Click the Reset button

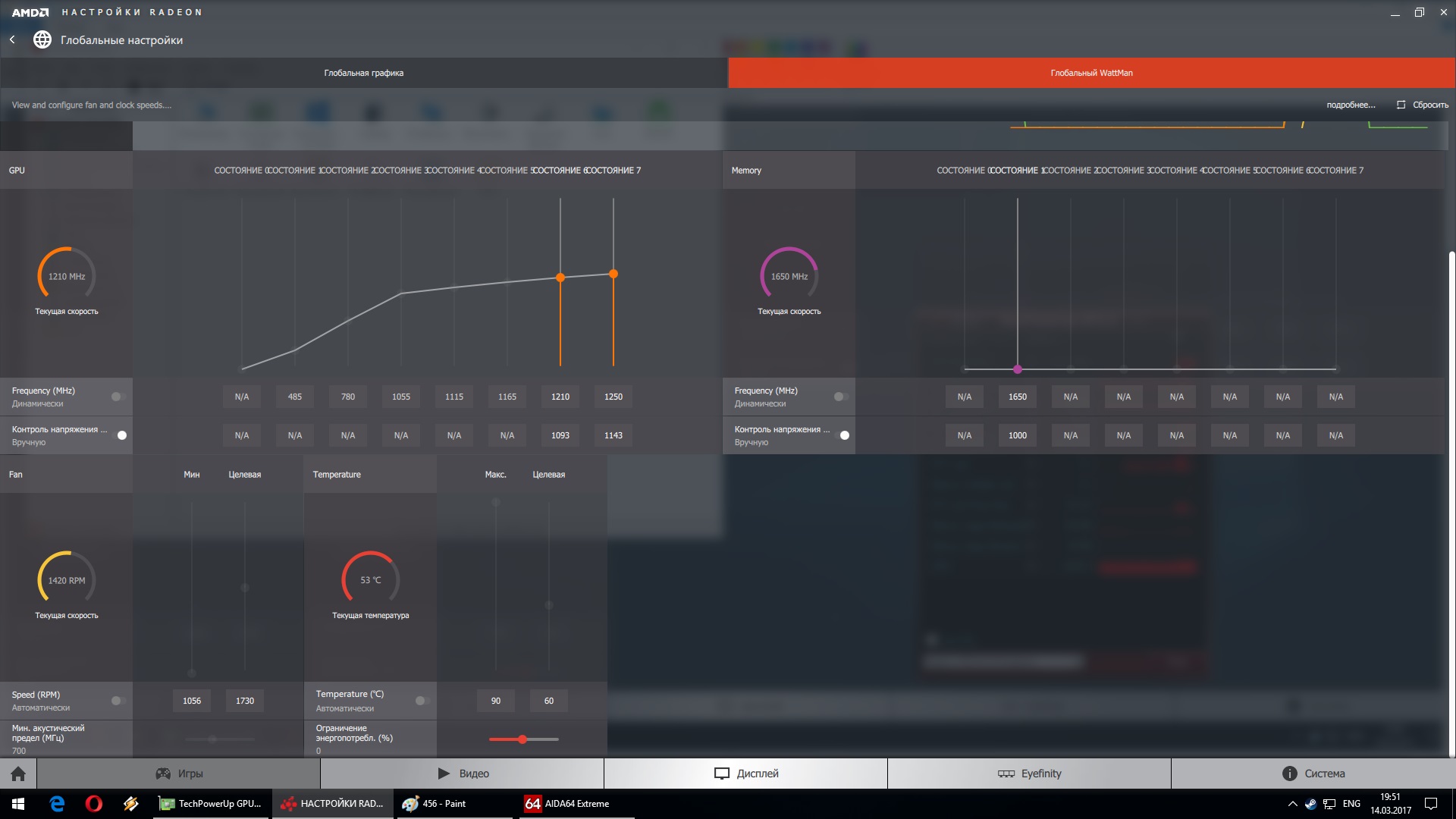tap(1423, 105)
